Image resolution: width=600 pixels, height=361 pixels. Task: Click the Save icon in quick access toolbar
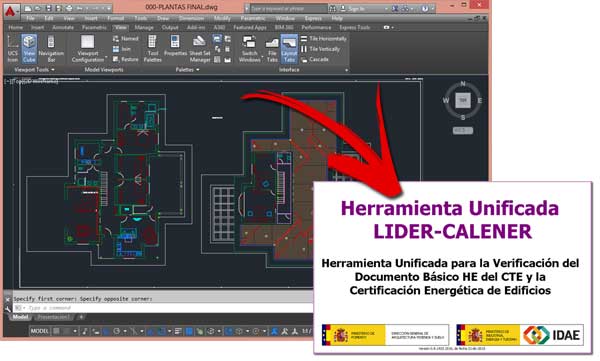pyautogui.click(x=48, y=8)
